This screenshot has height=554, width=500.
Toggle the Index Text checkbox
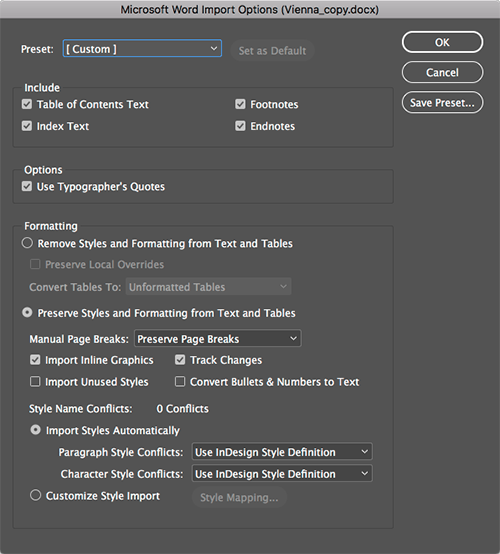pyautogui.click(x=27, y=126)
